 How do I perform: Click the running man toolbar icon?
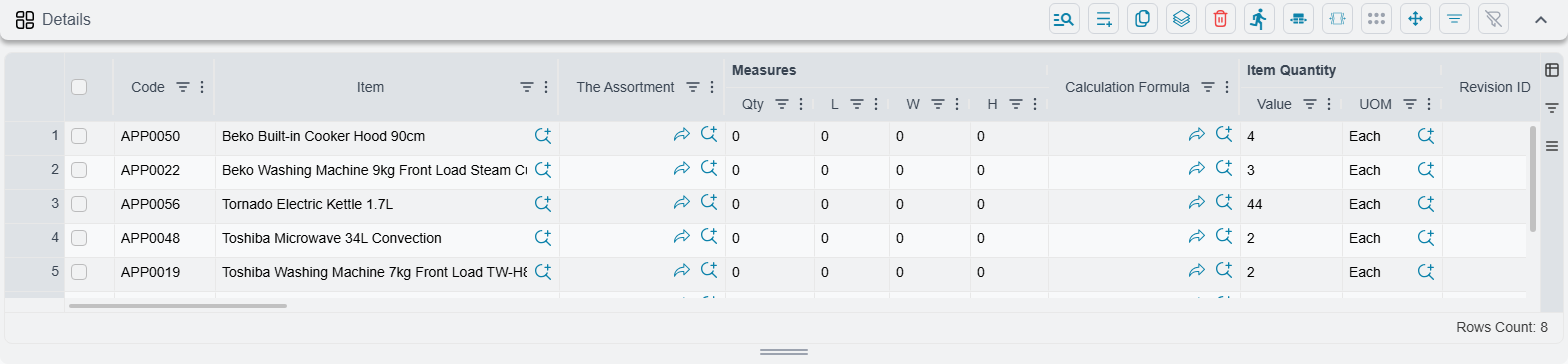[x=1259, y=18]
